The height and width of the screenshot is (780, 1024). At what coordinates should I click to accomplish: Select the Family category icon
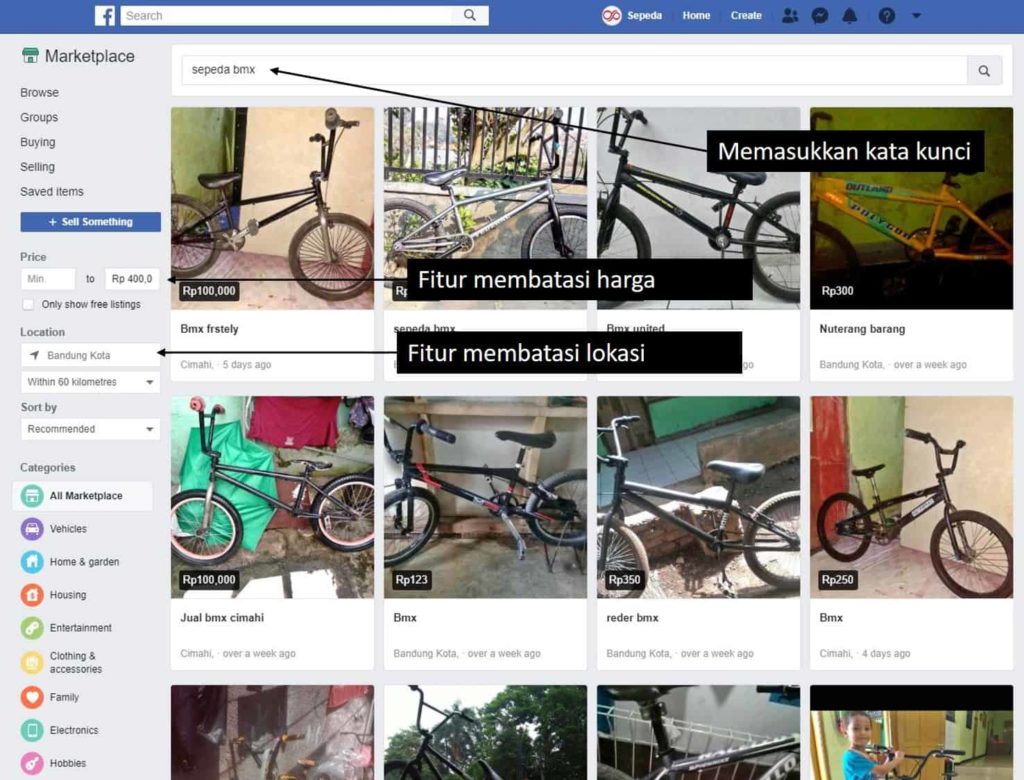31,697
